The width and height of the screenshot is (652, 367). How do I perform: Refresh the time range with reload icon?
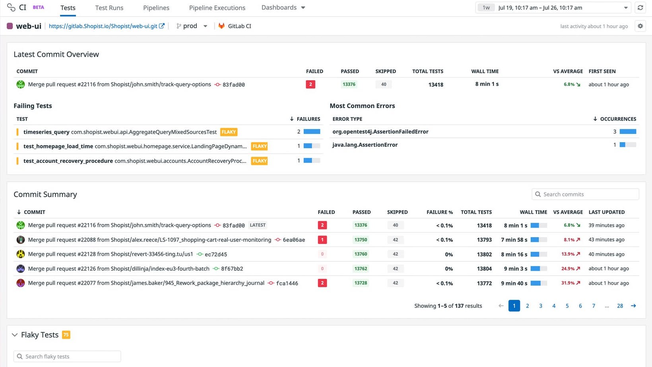[x=640, y=7]
